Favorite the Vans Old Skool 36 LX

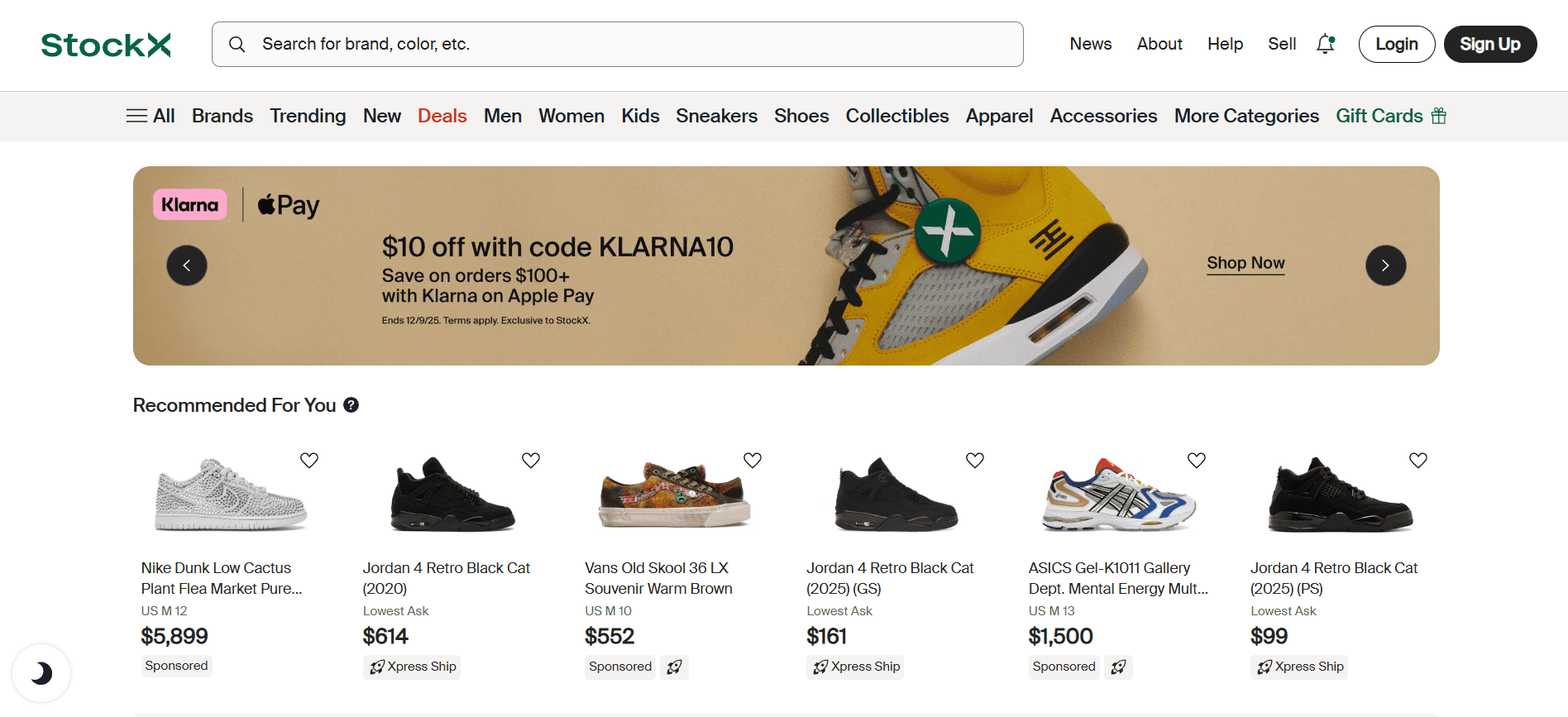tap(753, 460)
